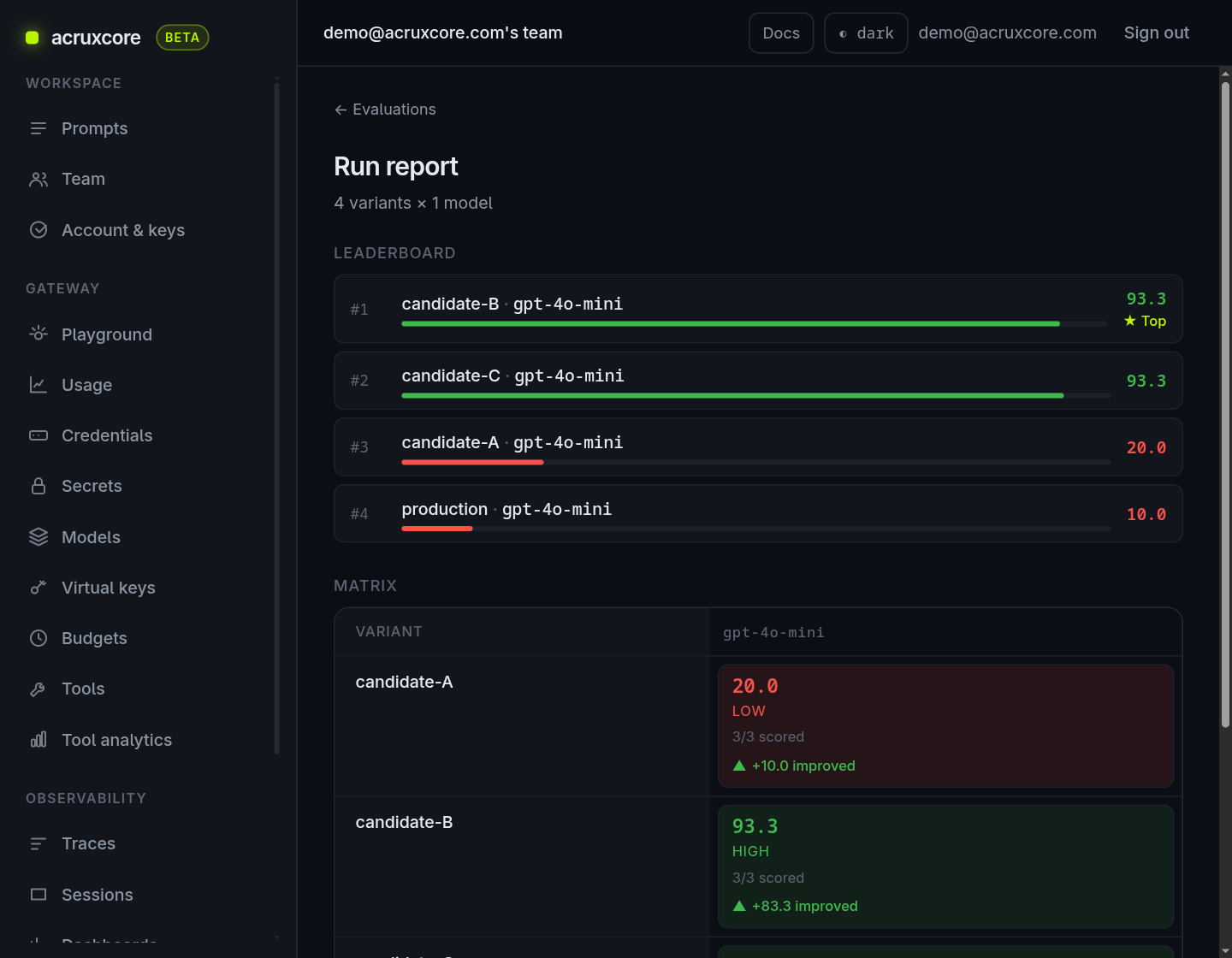The width and height of the screenshot is (1232, 958).
Task: Select the #1 candidate-B leaderboard row
Action: click(758, 309)
